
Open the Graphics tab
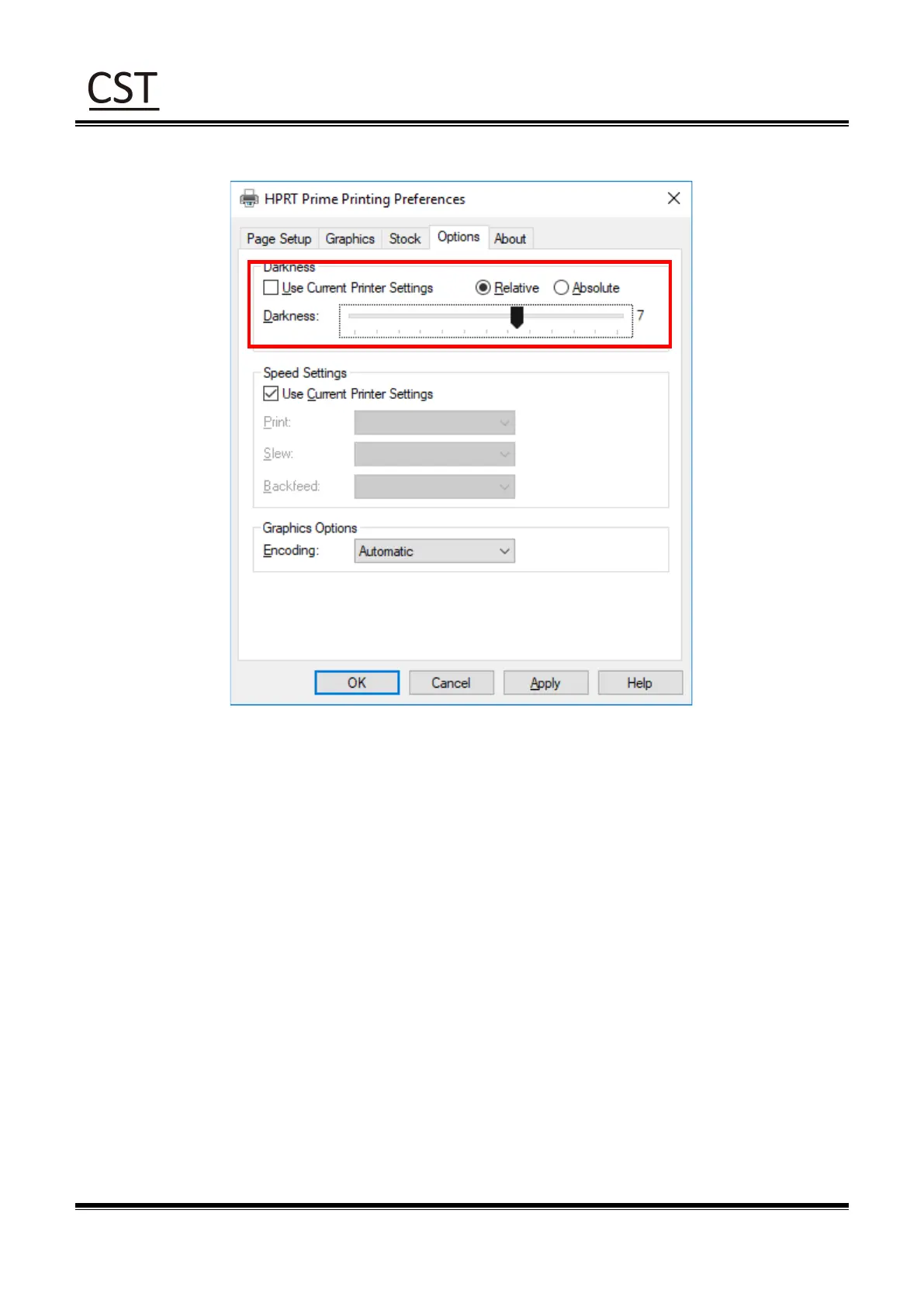350,239
